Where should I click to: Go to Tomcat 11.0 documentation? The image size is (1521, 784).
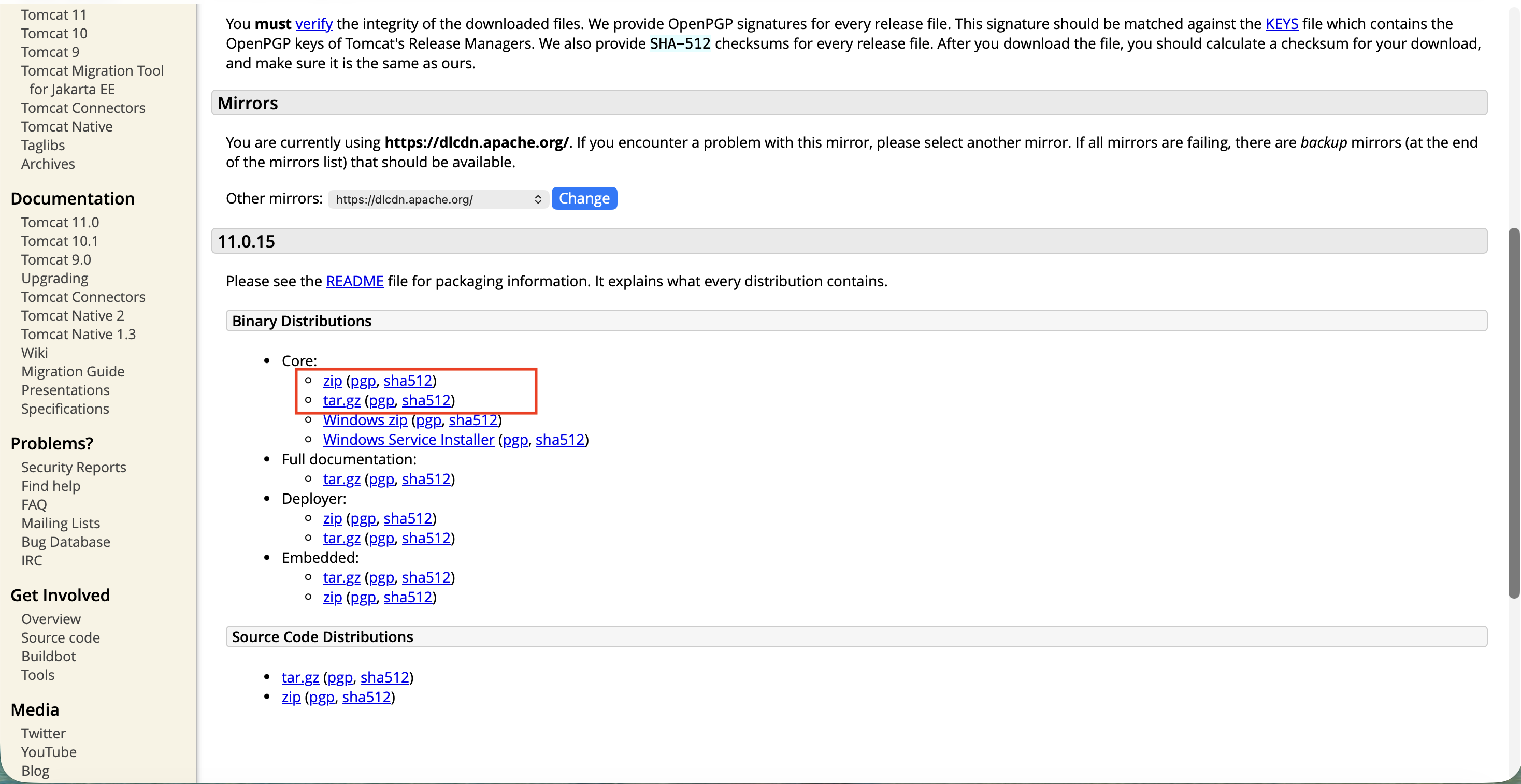click(60, 223)
